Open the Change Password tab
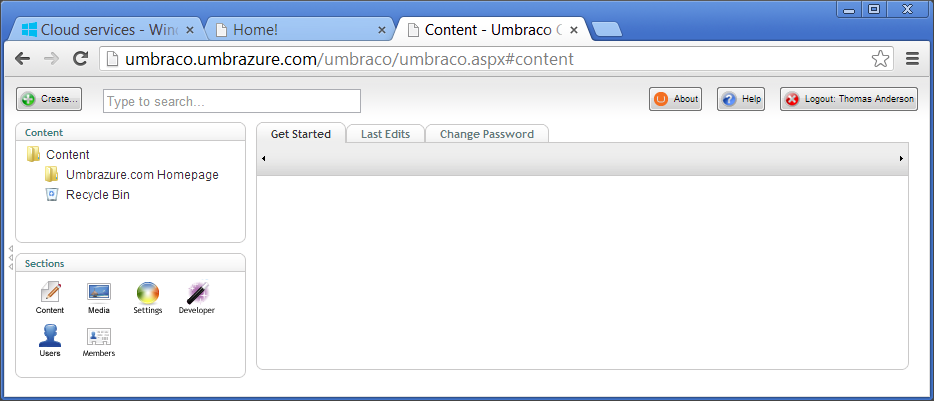 486,134
